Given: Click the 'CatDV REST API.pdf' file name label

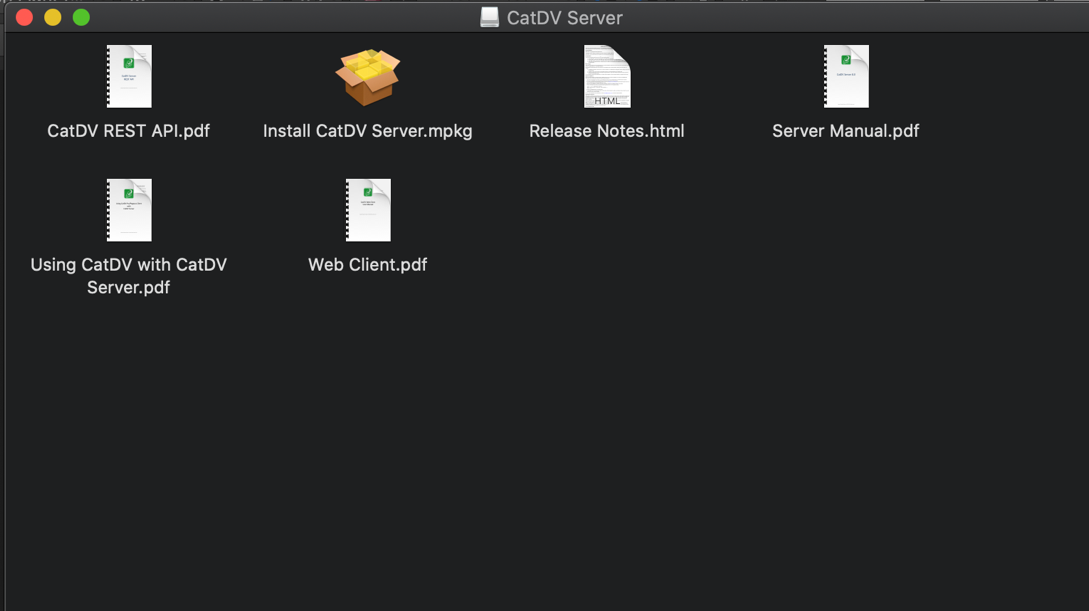Looking at the screenshot, I should pos(128,131).
